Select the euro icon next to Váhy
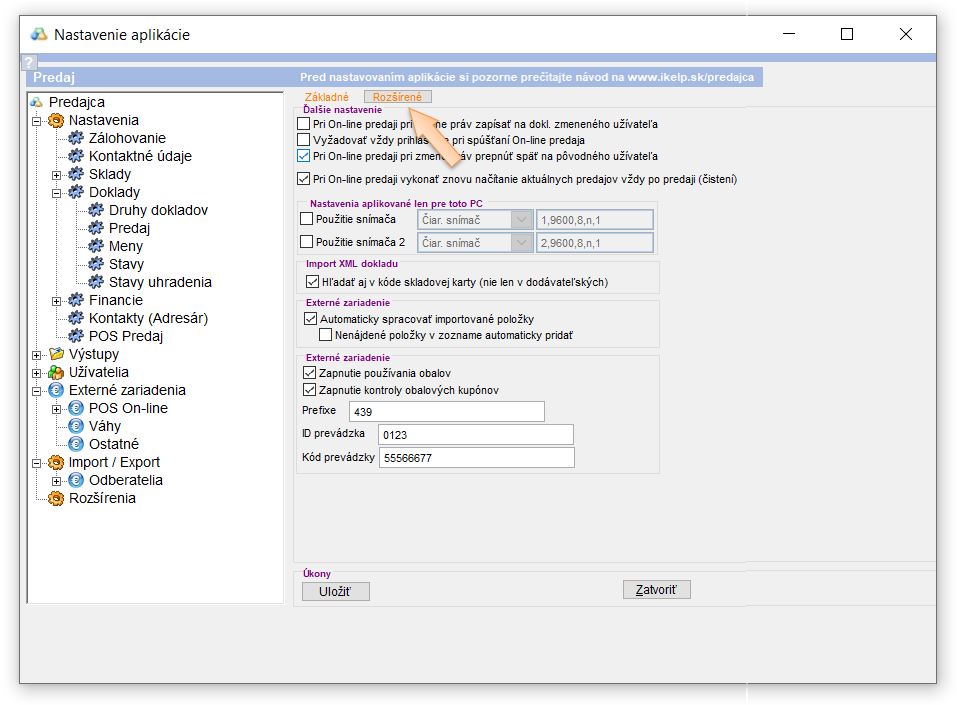The image size is (957, 705). [76, 426]
